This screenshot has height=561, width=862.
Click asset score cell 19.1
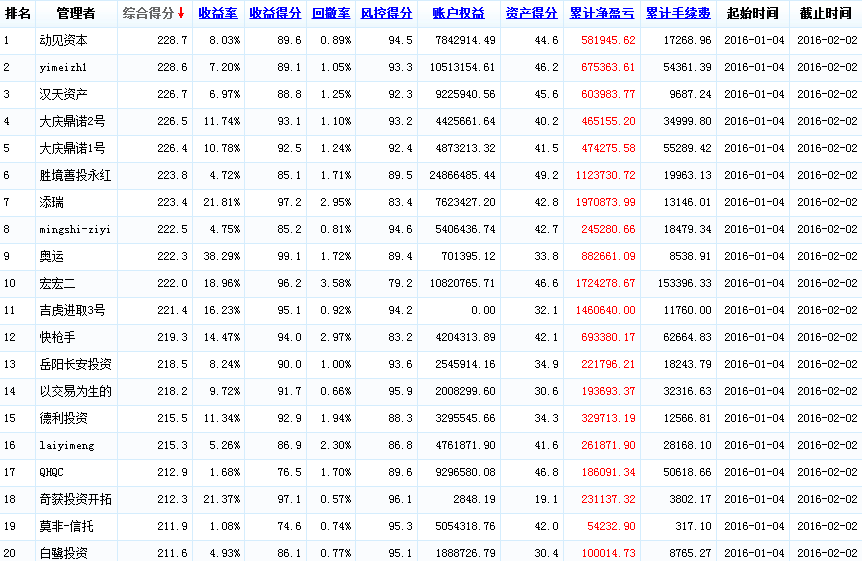click(546, 499)
